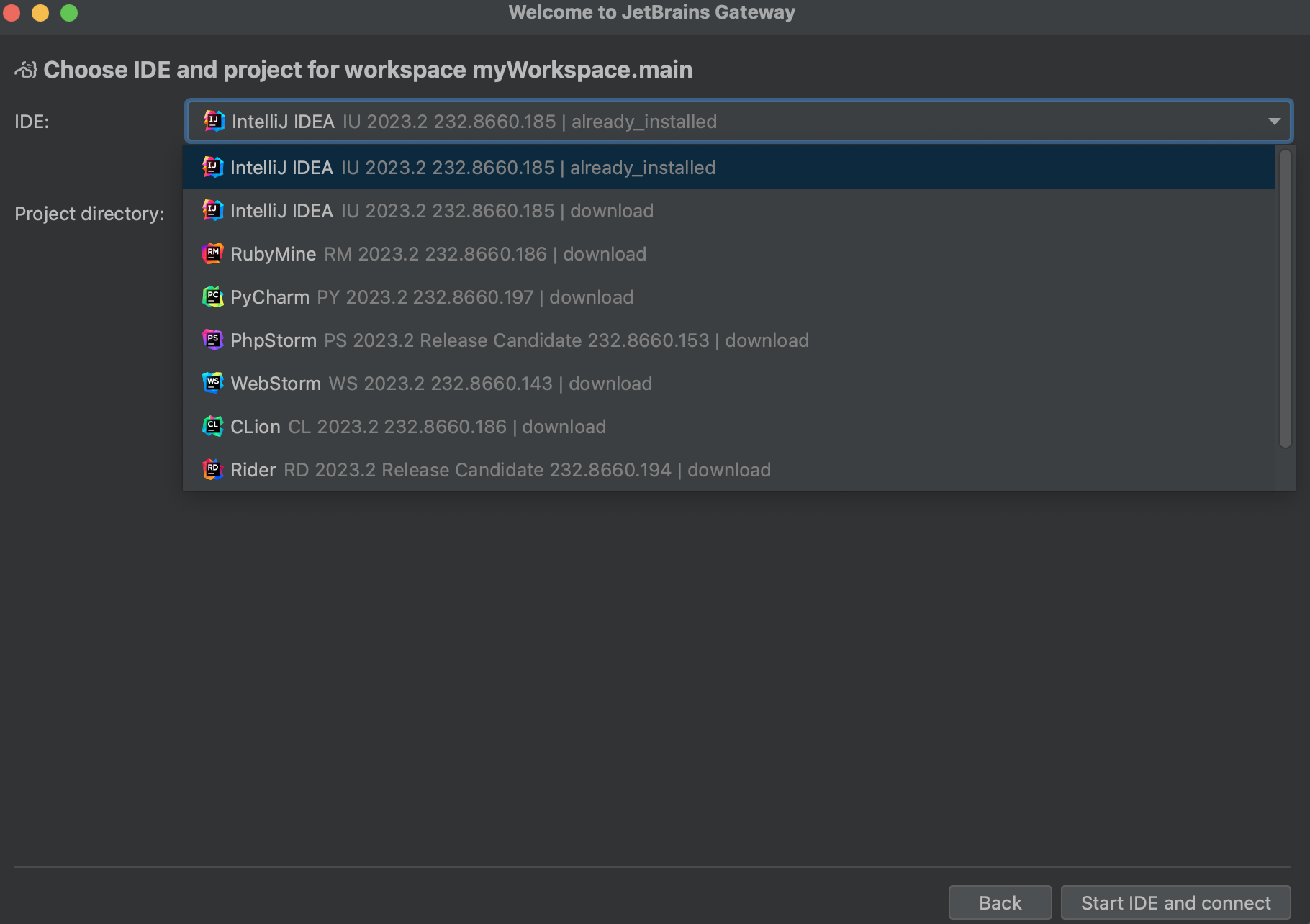
Task: Click the PyCharm application icon
Action: point(213,296)
